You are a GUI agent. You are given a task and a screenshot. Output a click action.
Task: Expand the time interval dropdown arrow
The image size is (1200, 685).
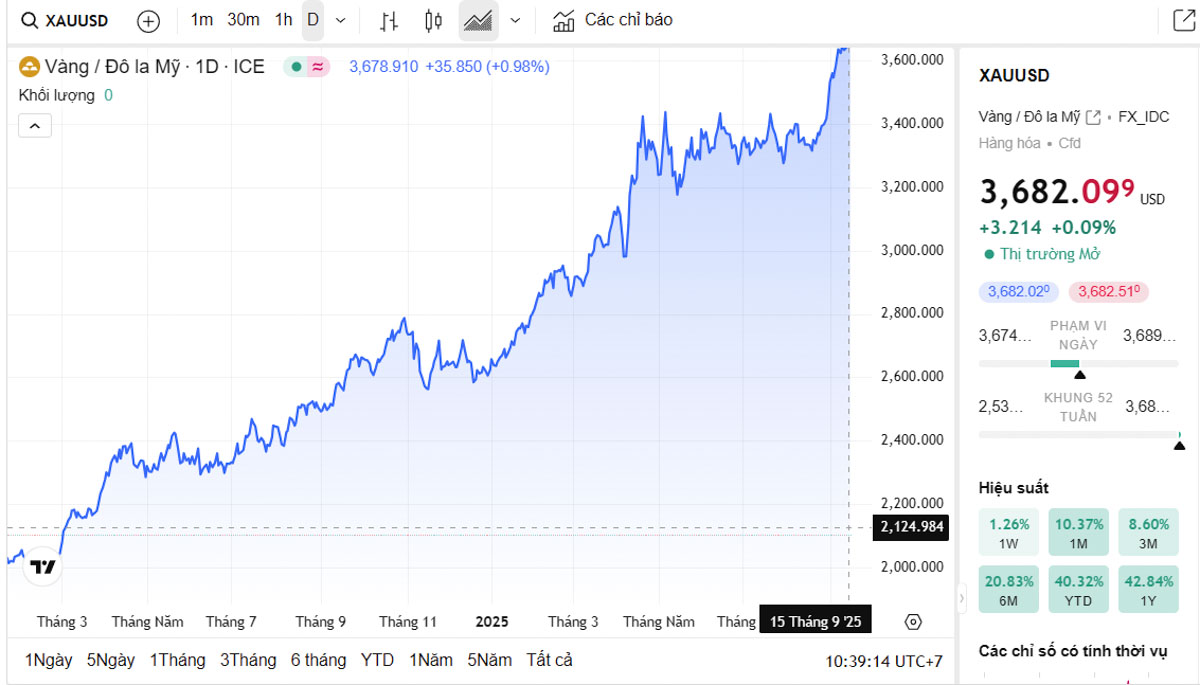(341, 20)
